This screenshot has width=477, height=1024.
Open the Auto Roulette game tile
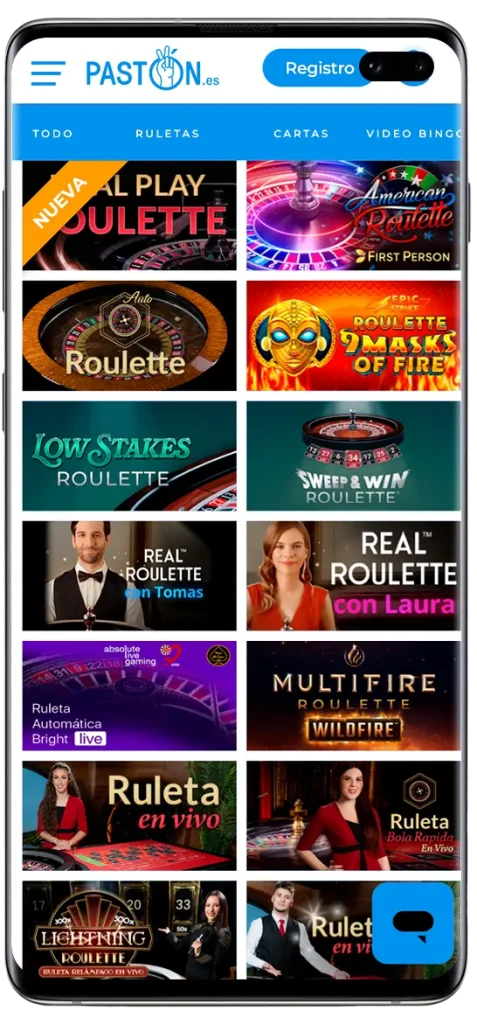(129, 336)
